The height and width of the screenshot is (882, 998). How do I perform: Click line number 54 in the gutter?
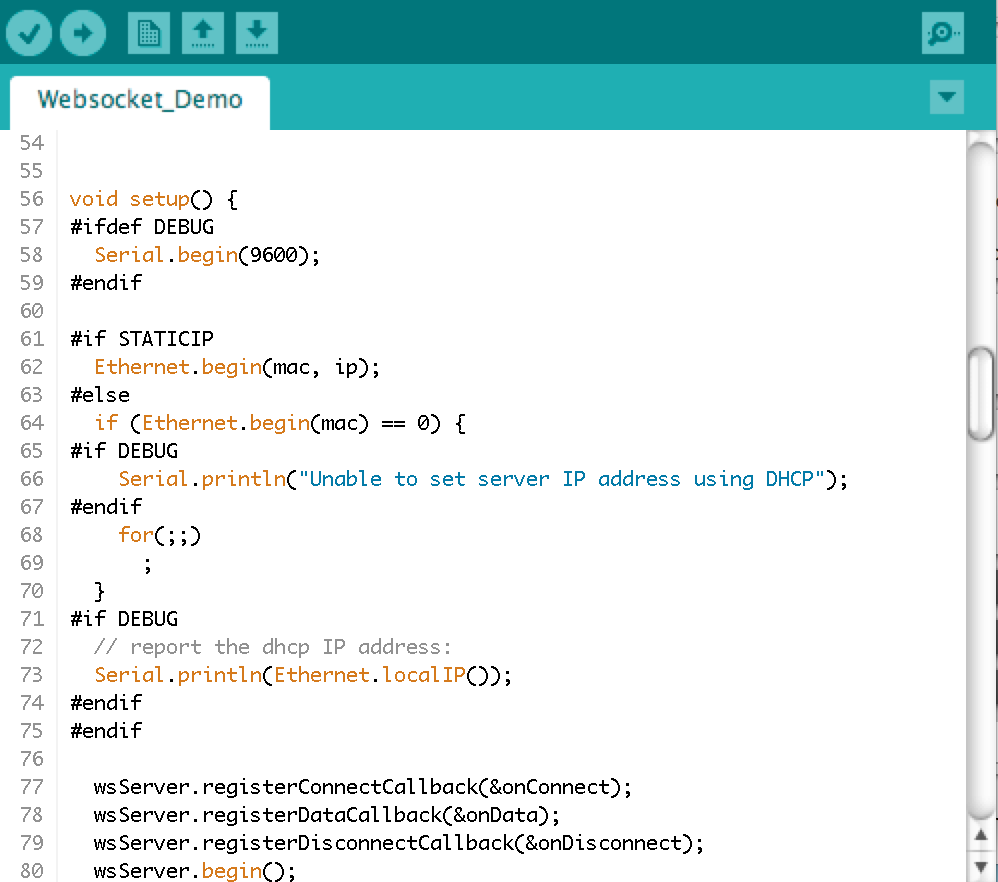(32, 143)
